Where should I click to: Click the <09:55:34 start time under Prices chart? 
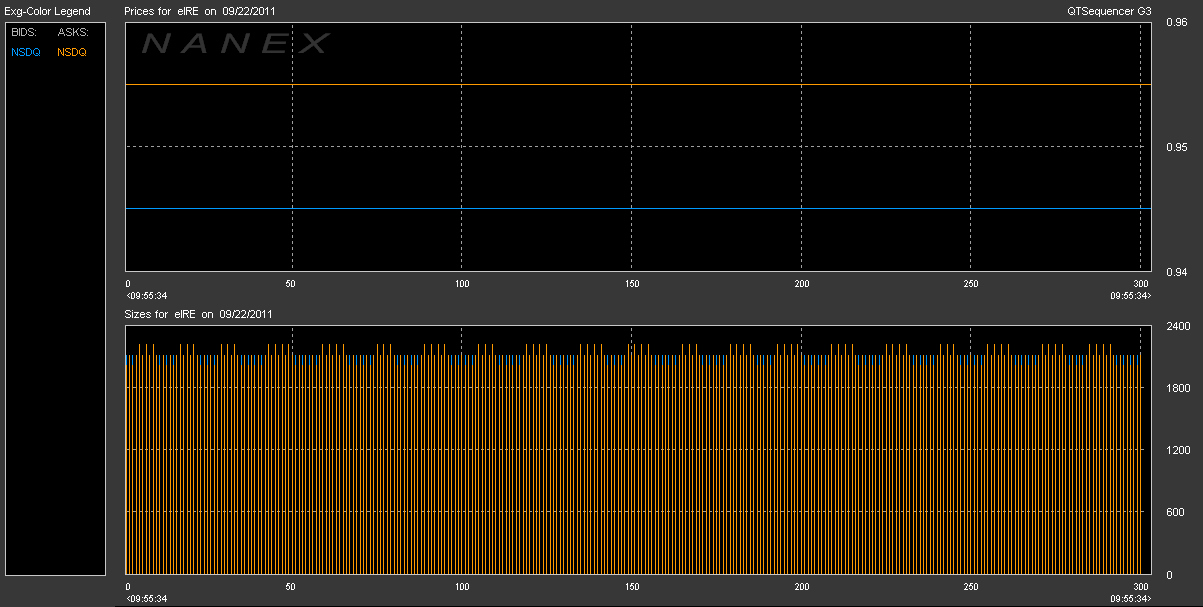(146, 295)
